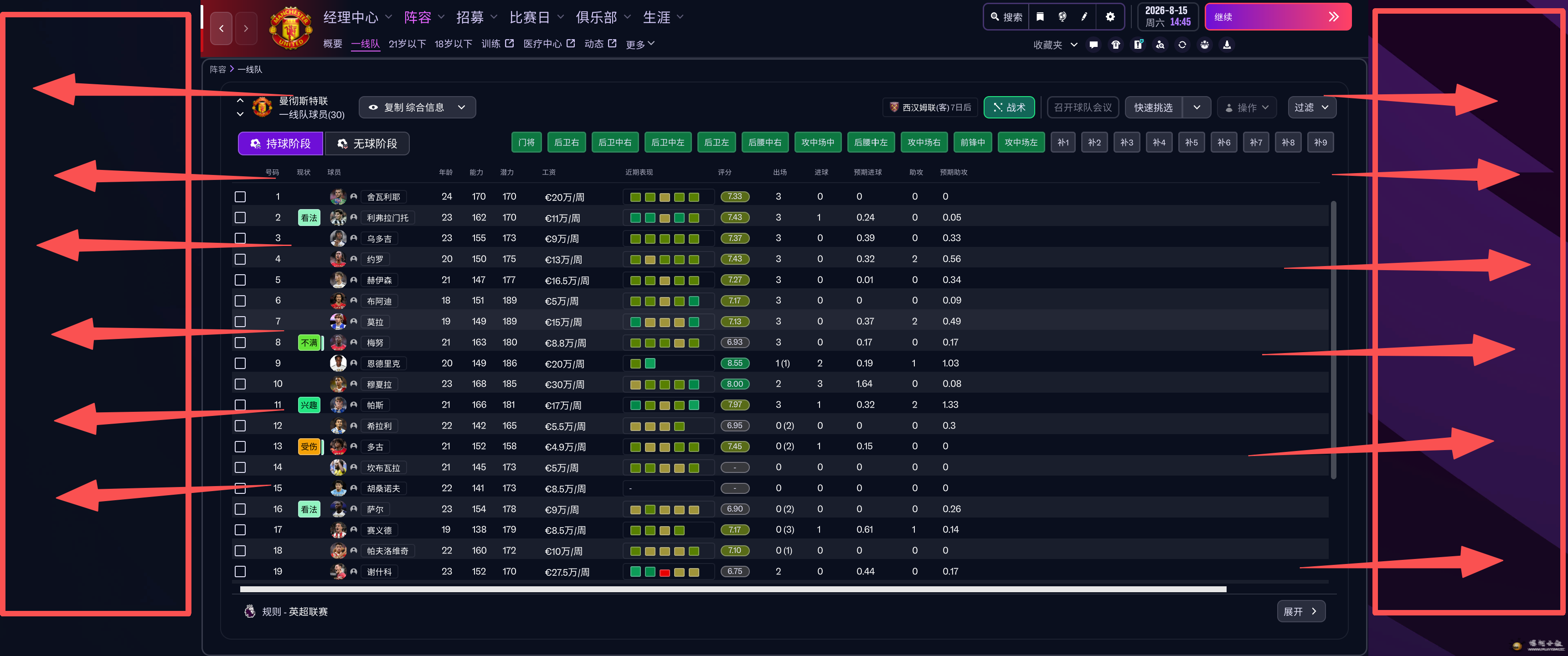1568x656 pixels.
Task: Open the speech bubble messages shortcut
Action: (1093, 45)
